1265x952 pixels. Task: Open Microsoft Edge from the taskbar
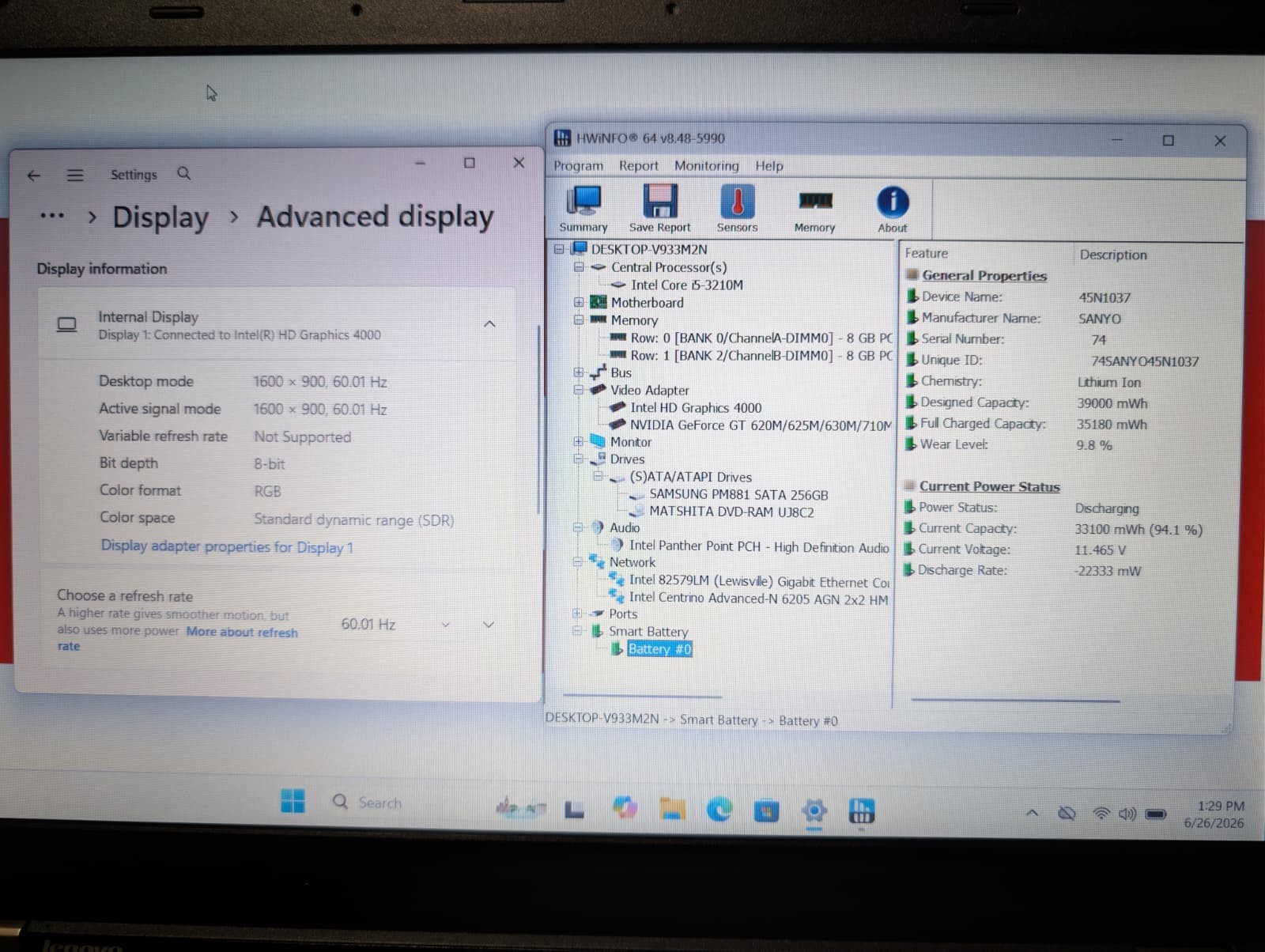pos(719,809)
